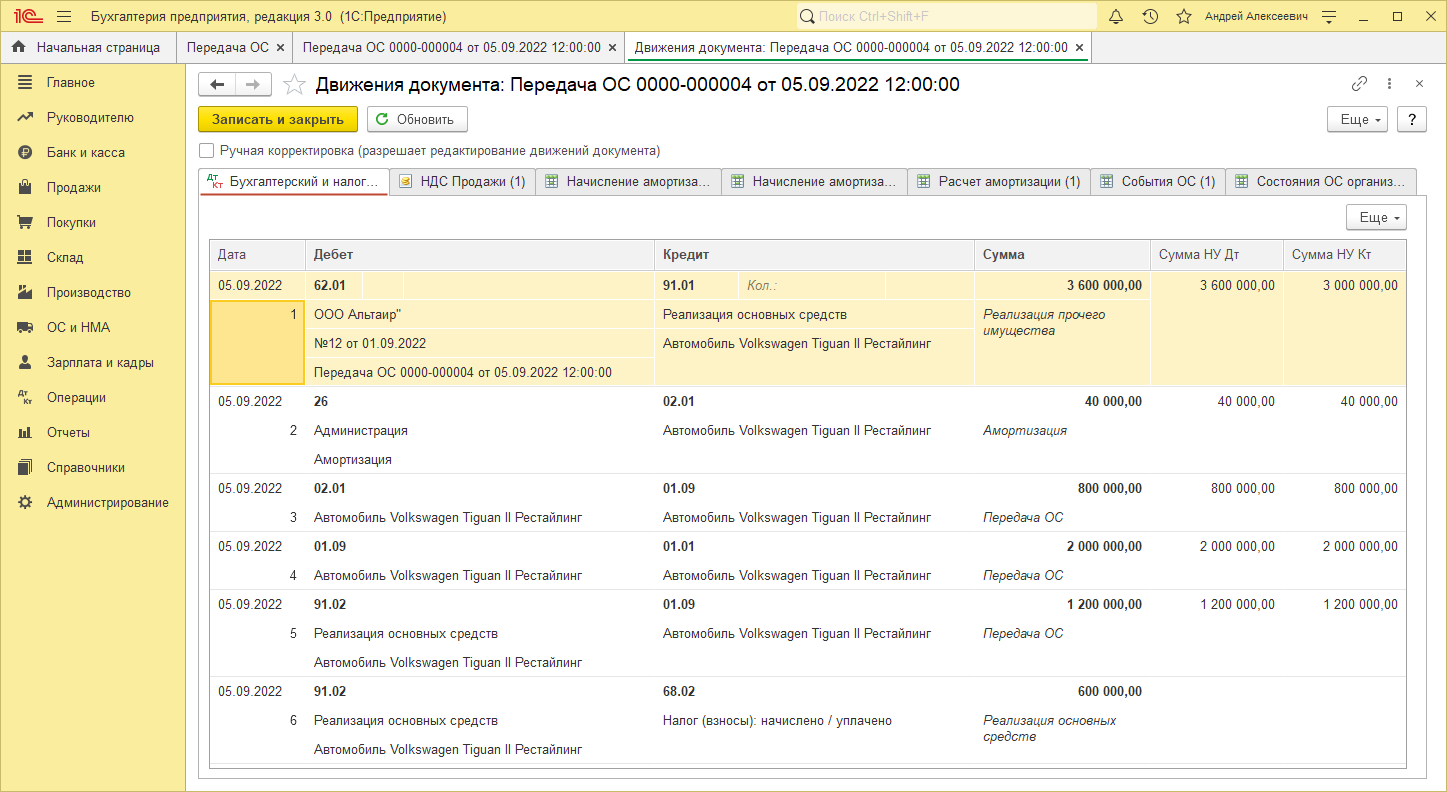Go back with the left arrow
The image size is (1447, 792).
216,85
